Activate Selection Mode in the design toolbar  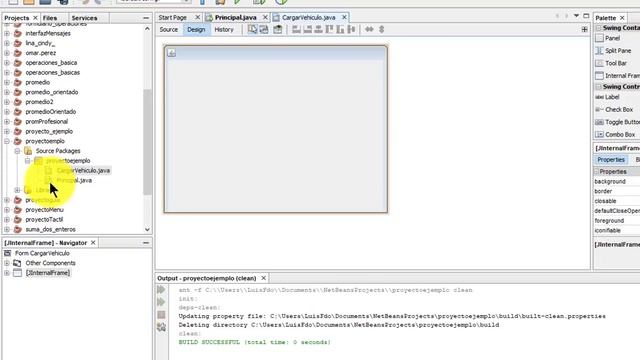click(x=252, y=29)
